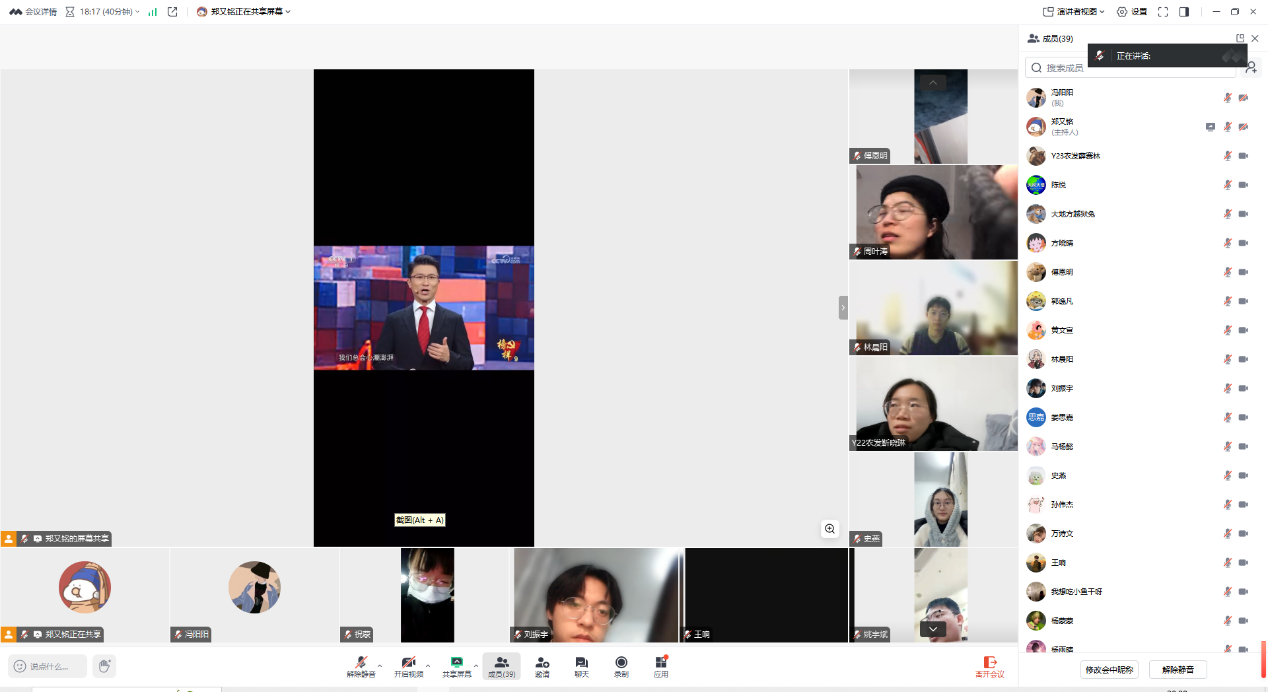The image size is (1268, 692).
Task: Enter full screen mode via top bar icon
Action: click(1163, 12)
